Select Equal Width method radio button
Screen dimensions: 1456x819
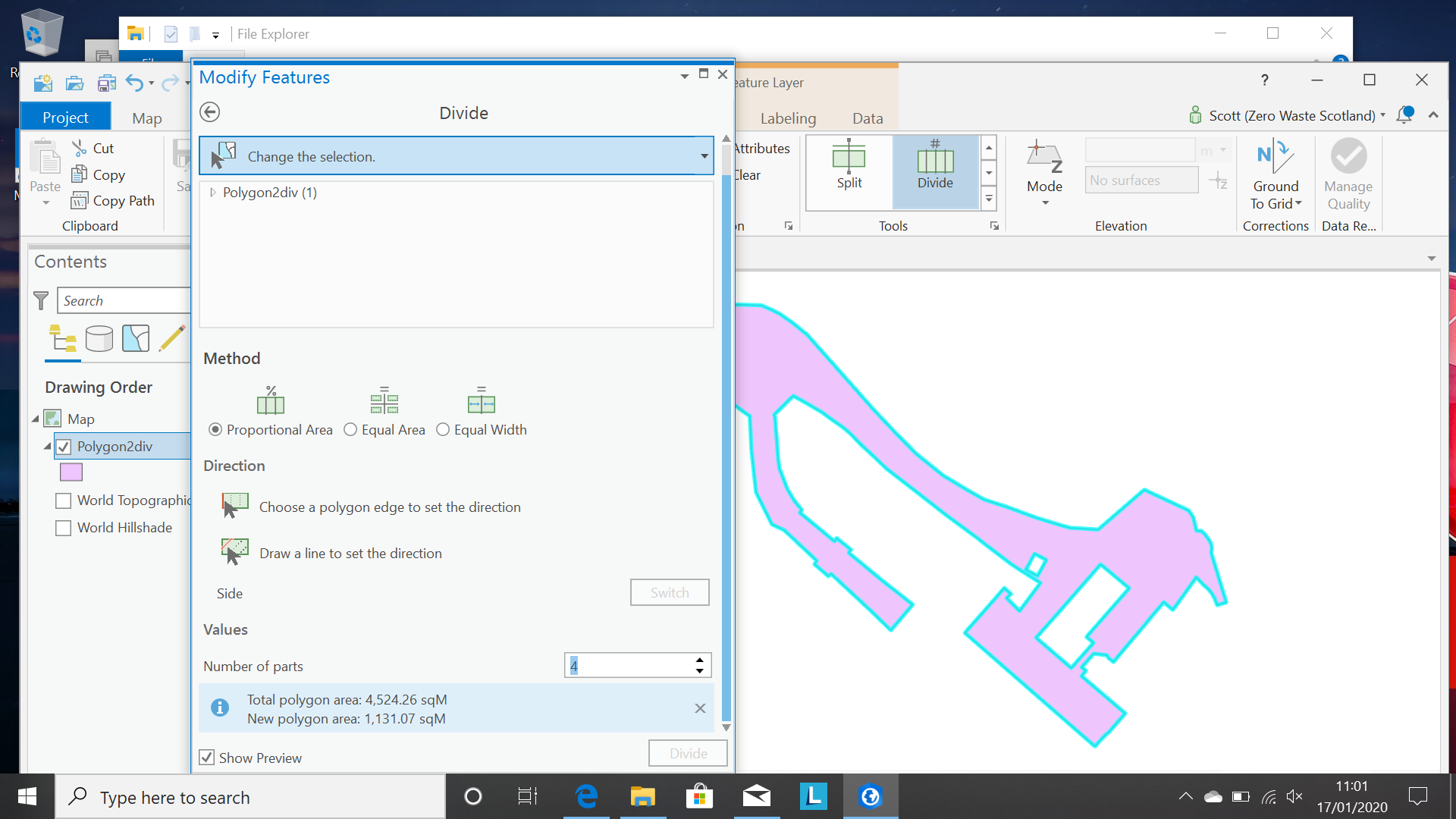tap(443, 430)
